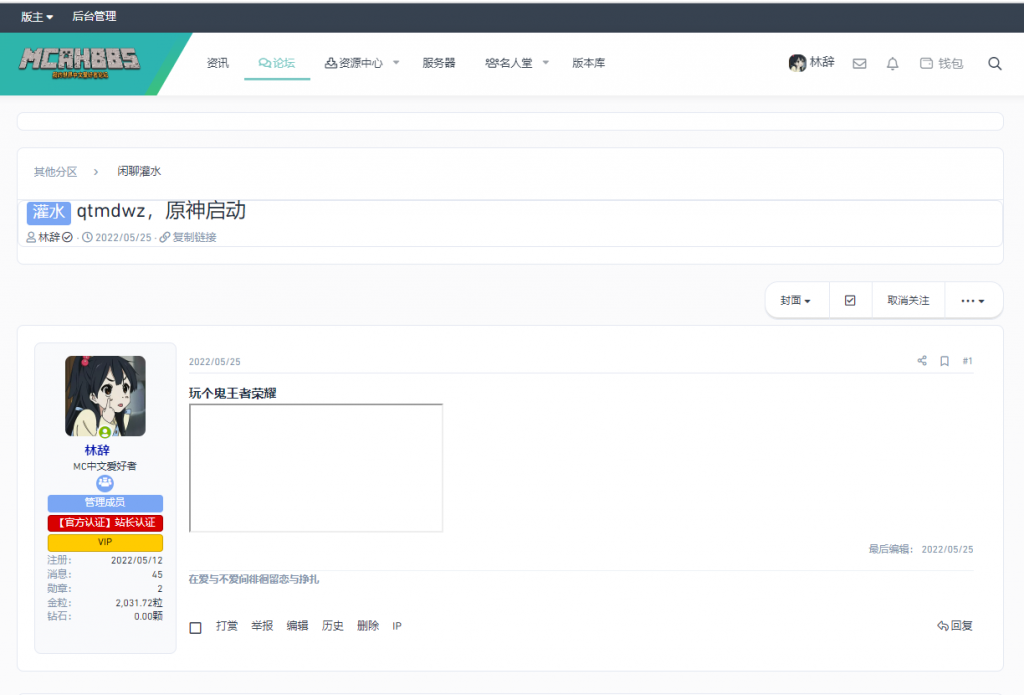Open the 版本库 nav item
The height and width of the screenshot is (695, 1024).
pos(588,63)
